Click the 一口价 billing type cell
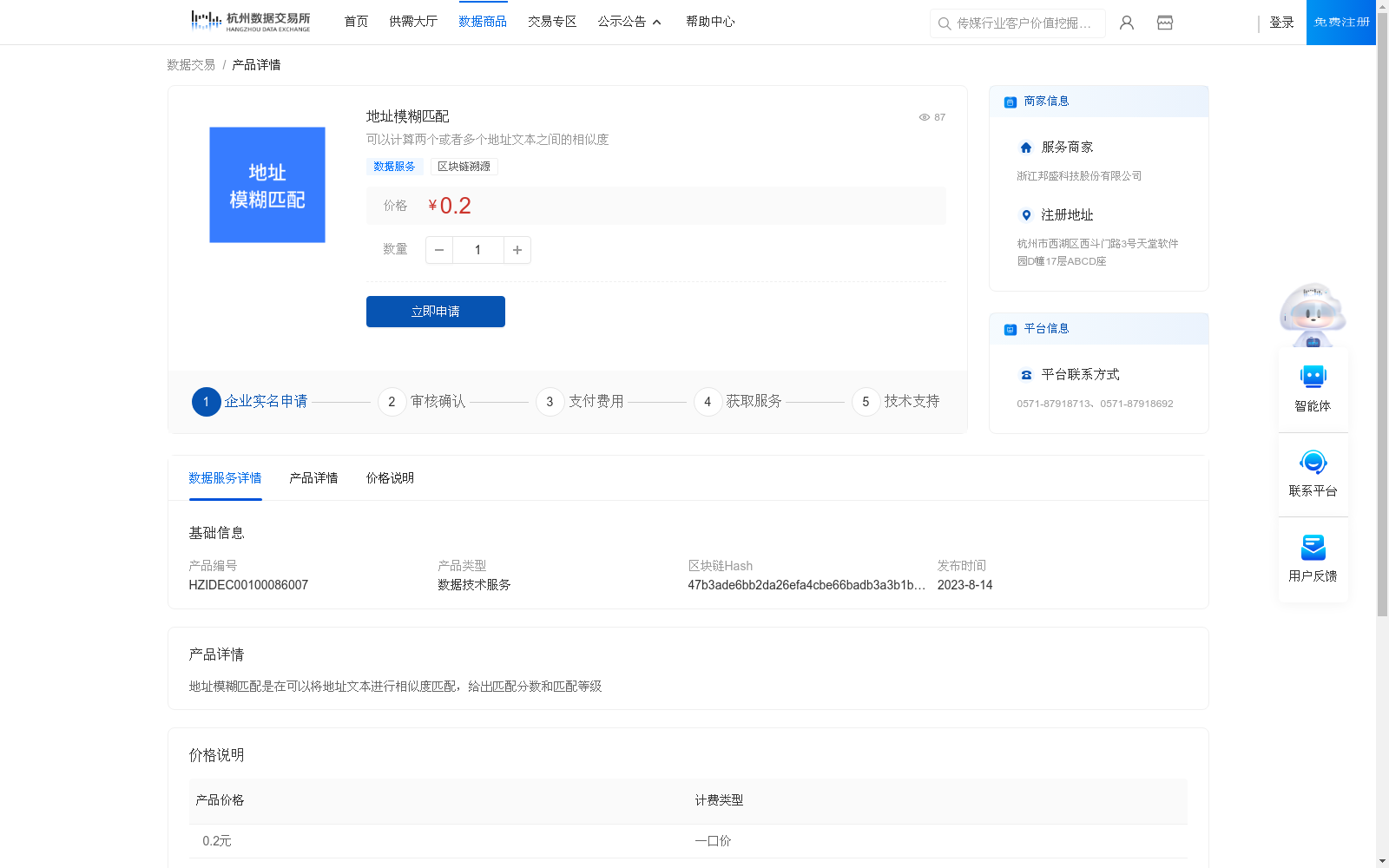 (x=713, y=841)
